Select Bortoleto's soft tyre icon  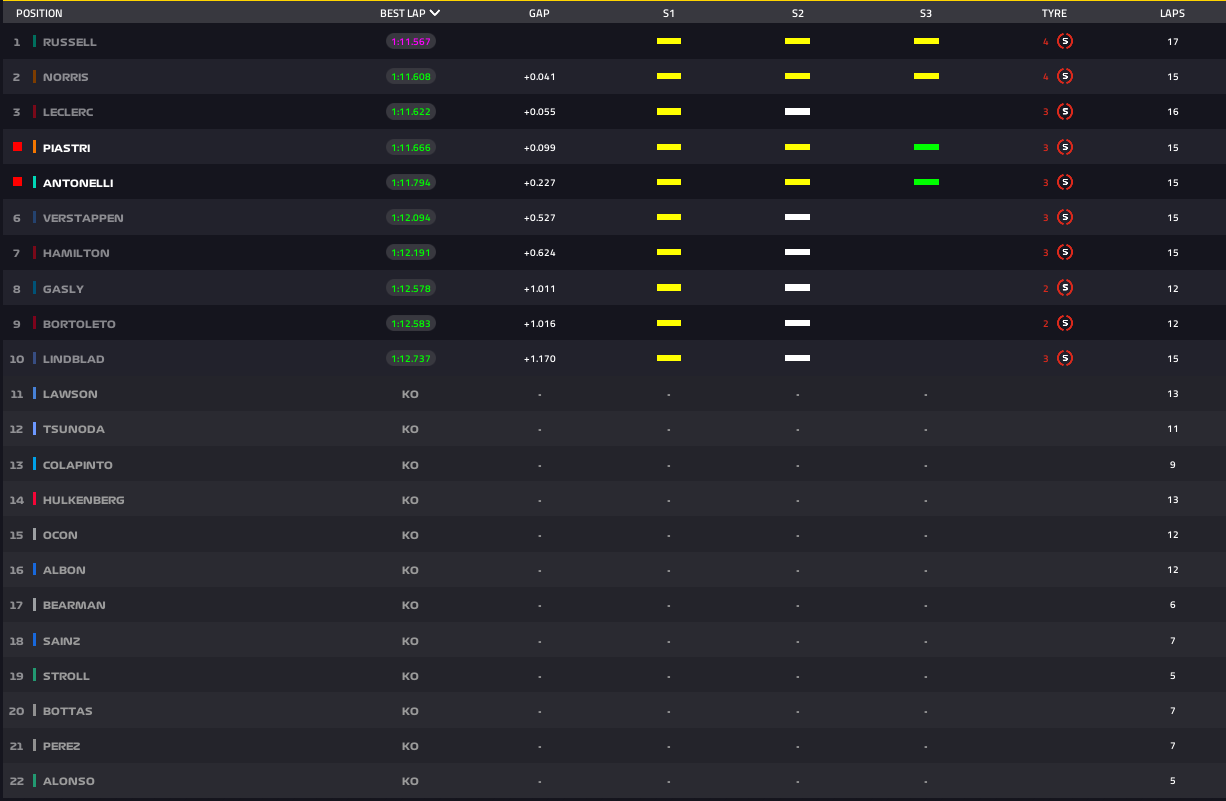pos(1065,323)
